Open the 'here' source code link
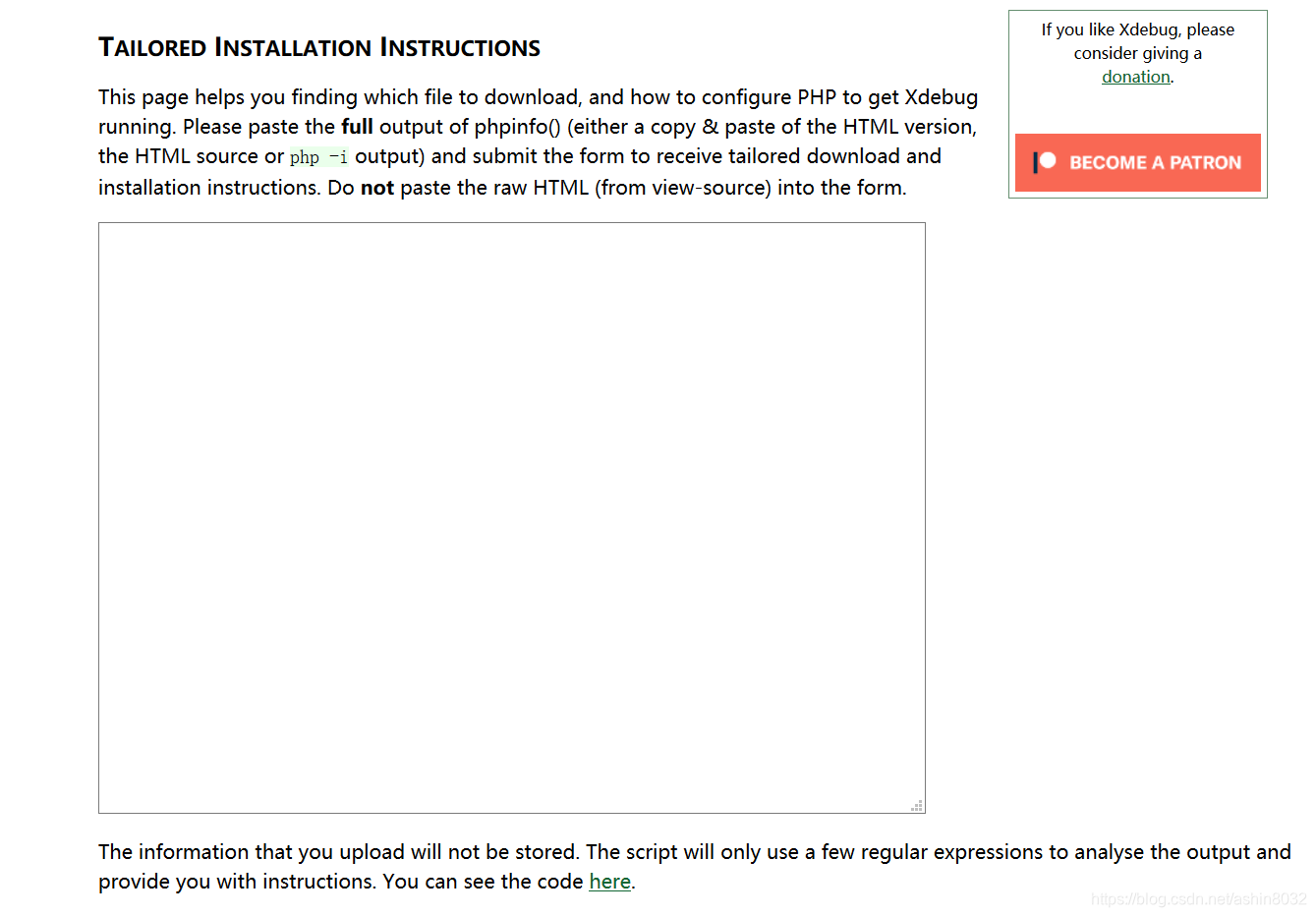The image size is (1316, 917). coord(609,882)
